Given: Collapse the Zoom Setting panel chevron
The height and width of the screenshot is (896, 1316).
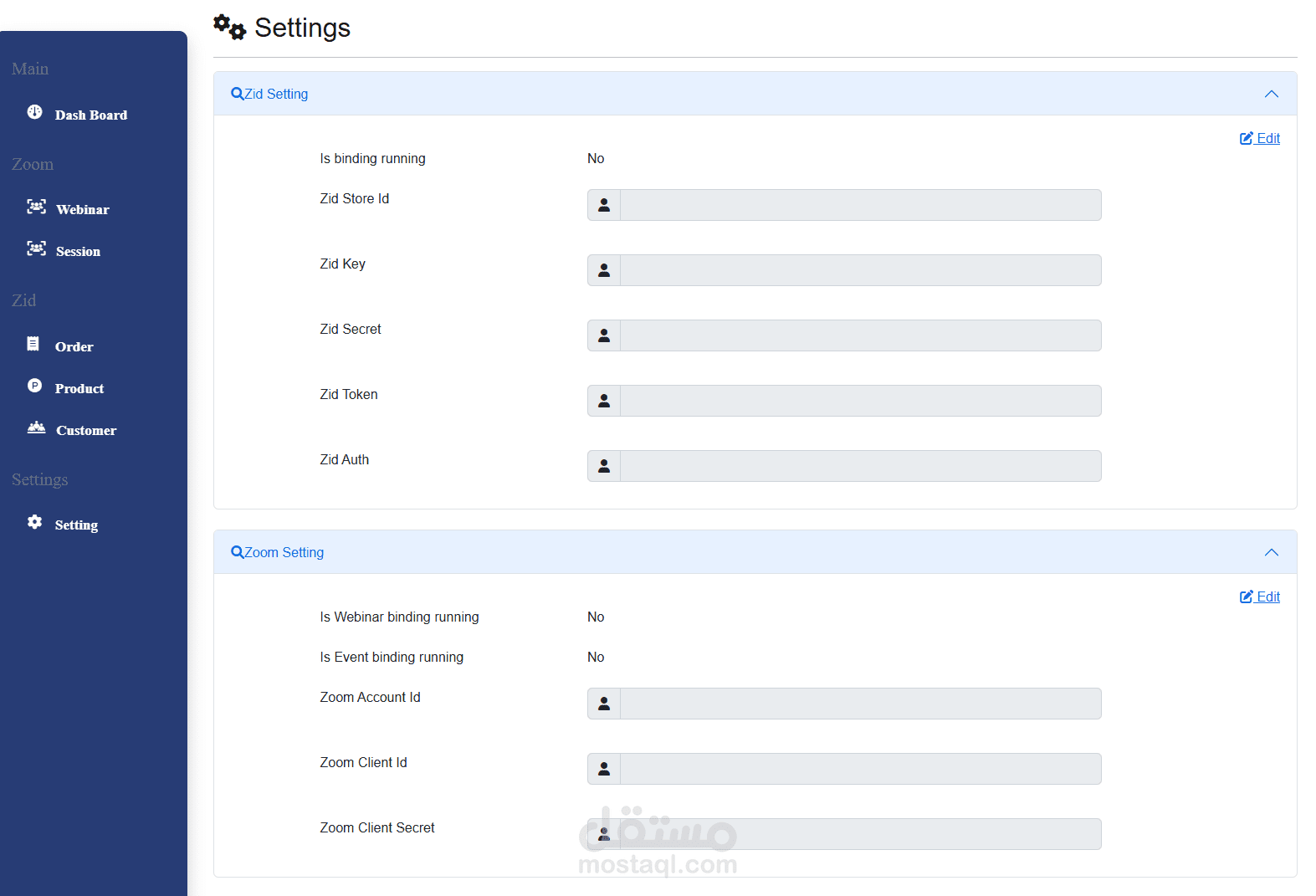Looking at the screenshot, I should [x=1271, y=552].
